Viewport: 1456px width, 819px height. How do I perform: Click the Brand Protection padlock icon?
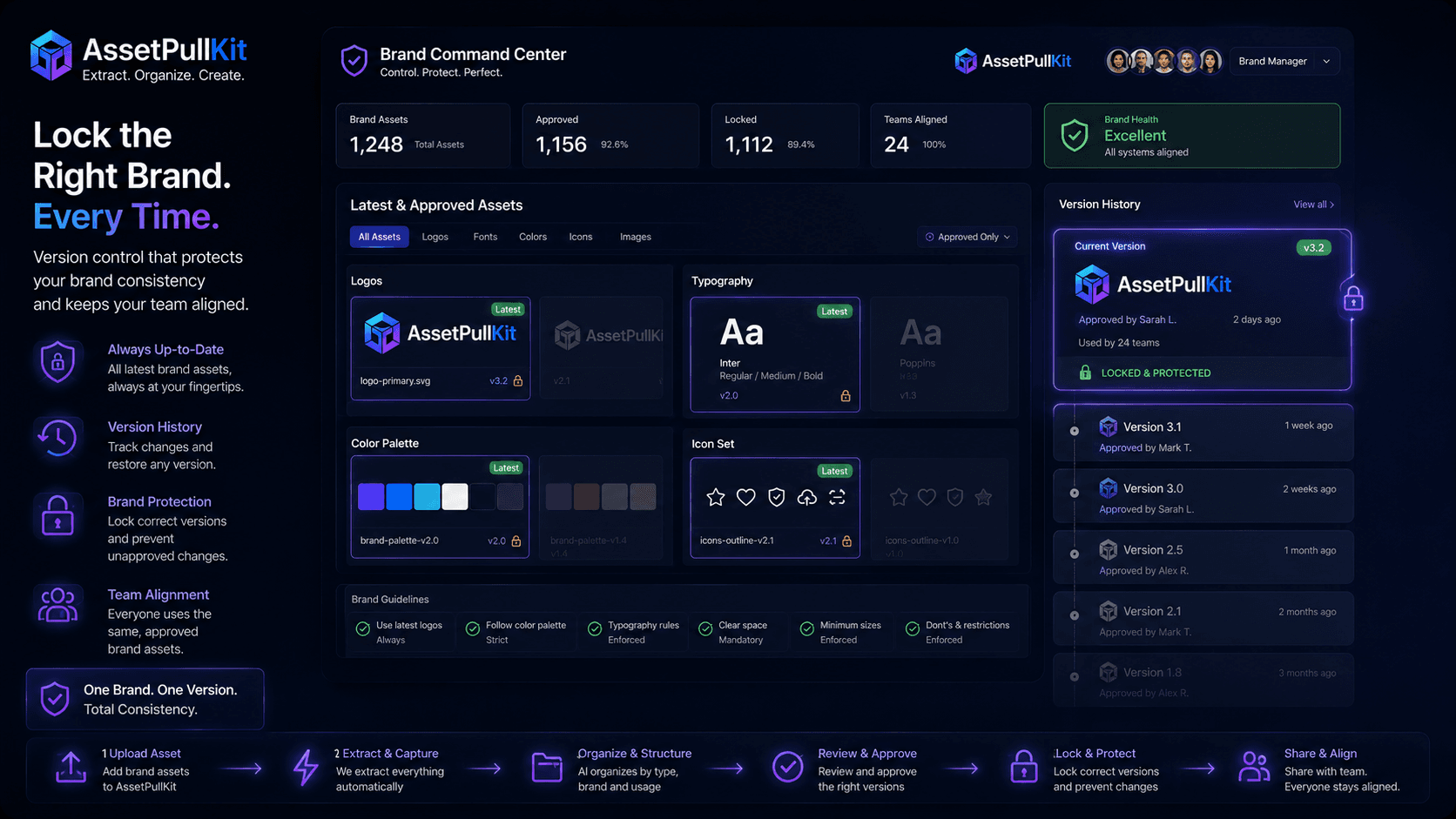[57, 515]
